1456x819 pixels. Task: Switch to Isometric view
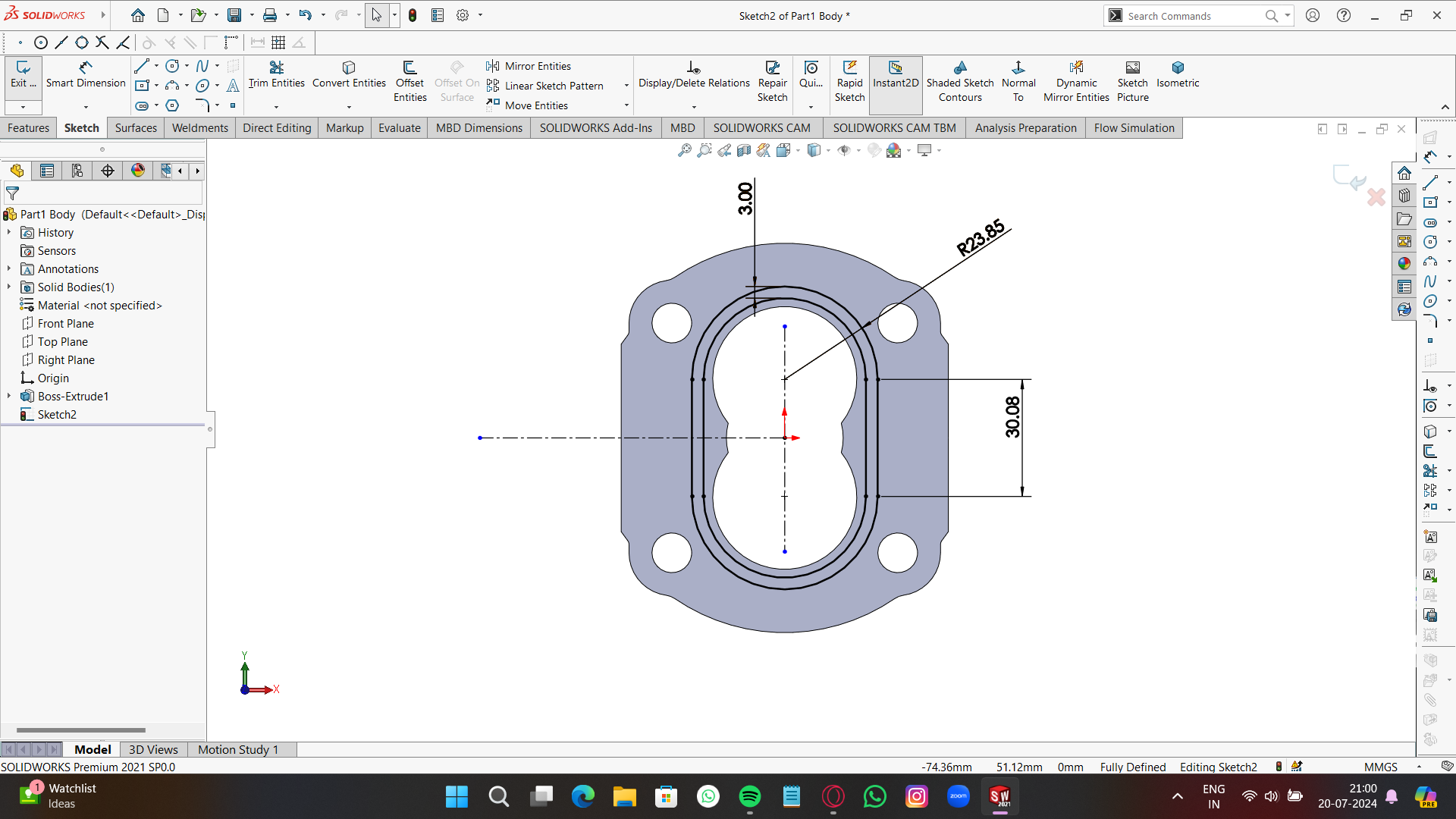(x=1178, y=74)
